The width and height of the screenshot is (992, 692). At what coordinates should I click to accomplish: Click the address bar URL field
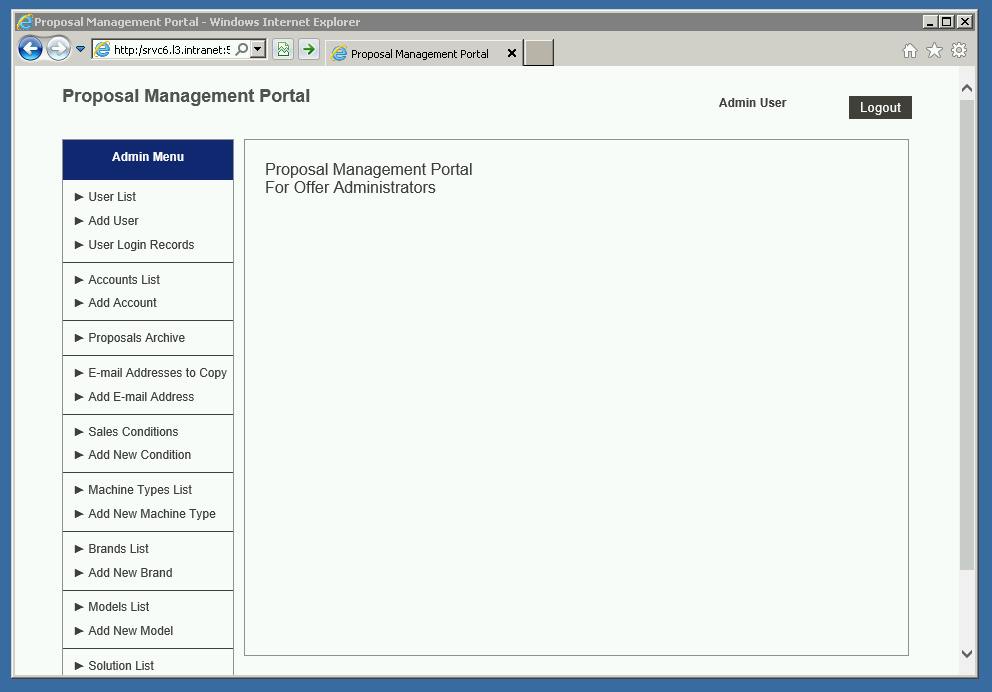coord(171,49)
